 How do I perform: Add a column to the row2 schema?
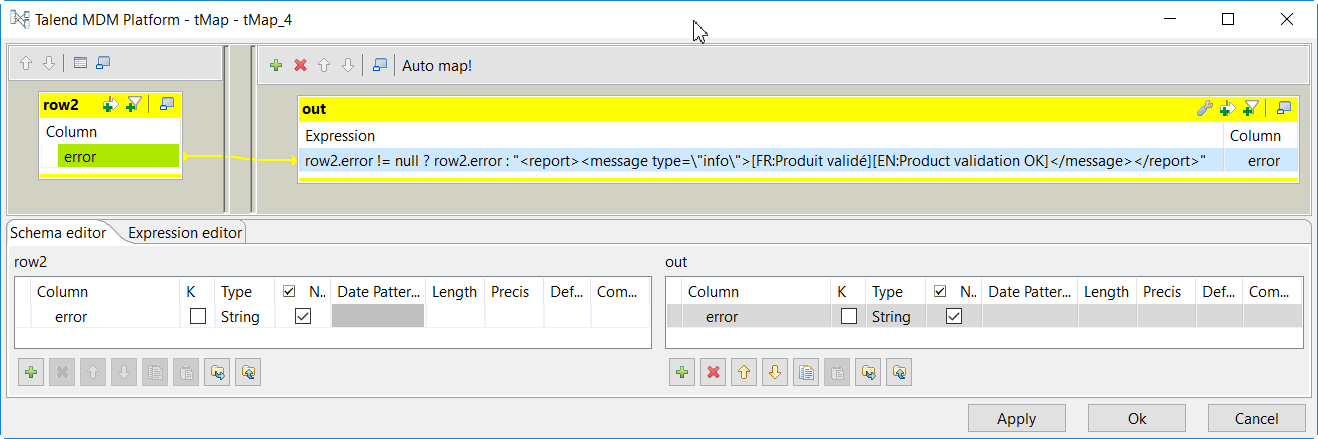(31, 372)
